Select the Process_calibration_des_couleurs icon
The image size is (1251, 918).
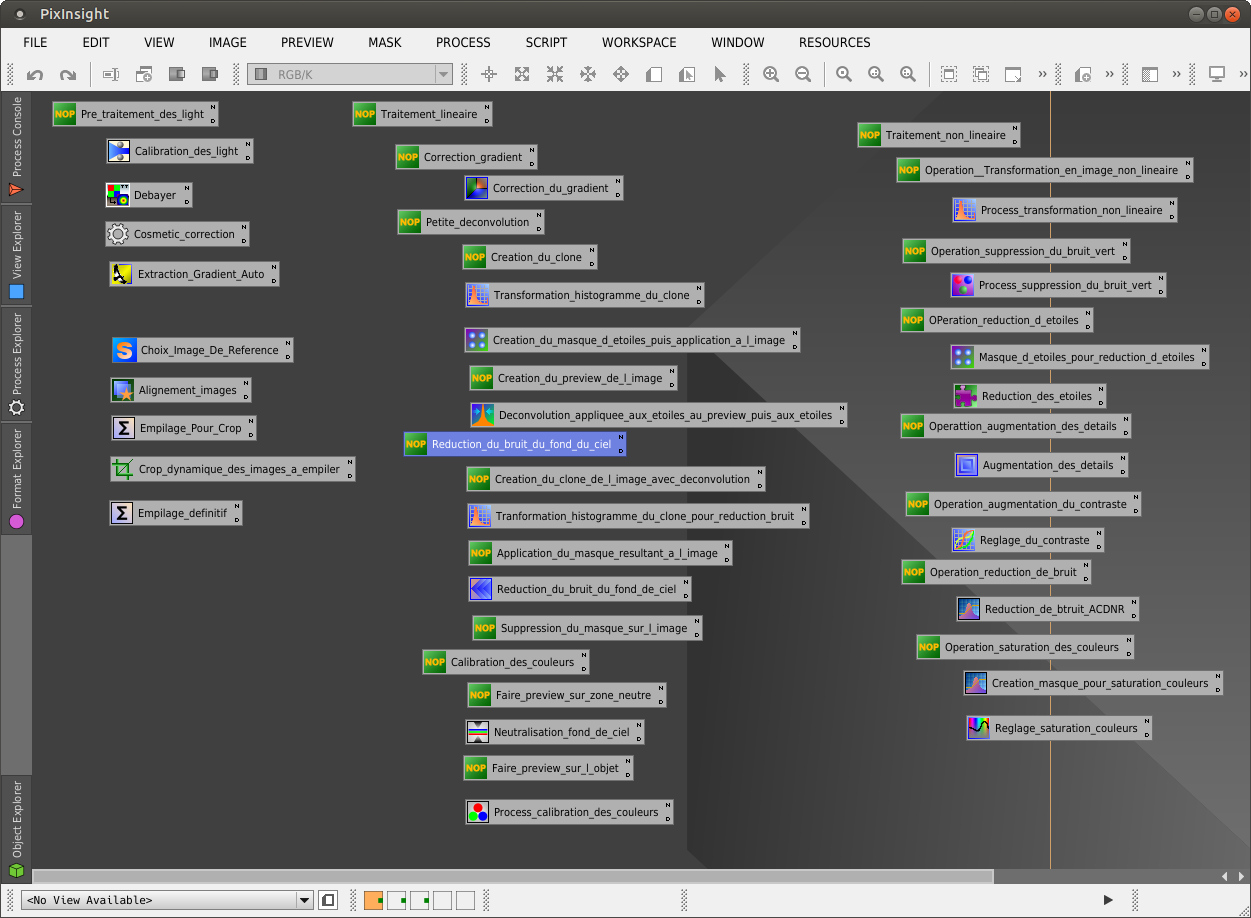tap(478, 812)
